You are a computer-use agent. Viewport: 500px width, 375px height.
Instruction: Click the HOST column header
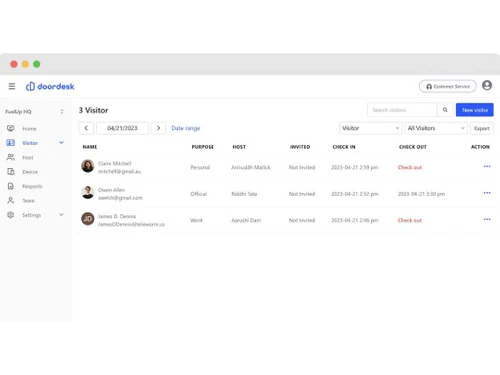pyautogui.click(x=239, y=147)
